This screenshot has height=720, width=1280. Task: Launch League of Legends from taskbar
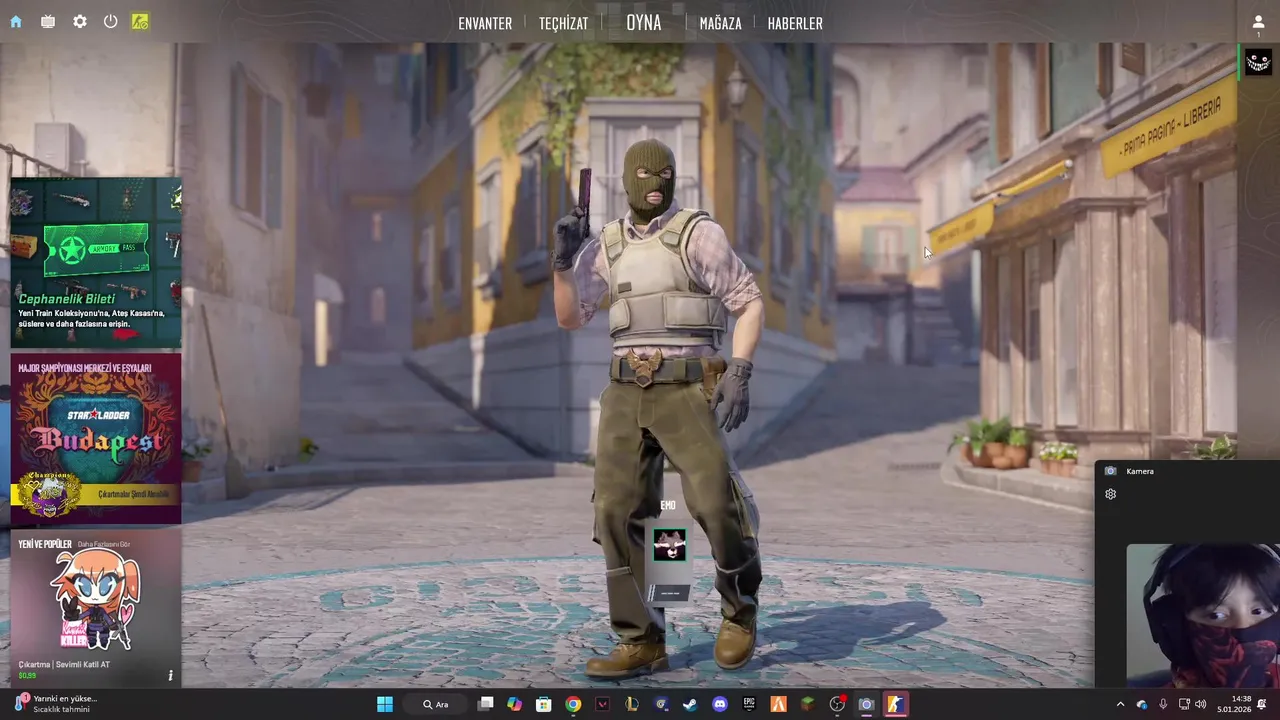click(x=631, y=704)
